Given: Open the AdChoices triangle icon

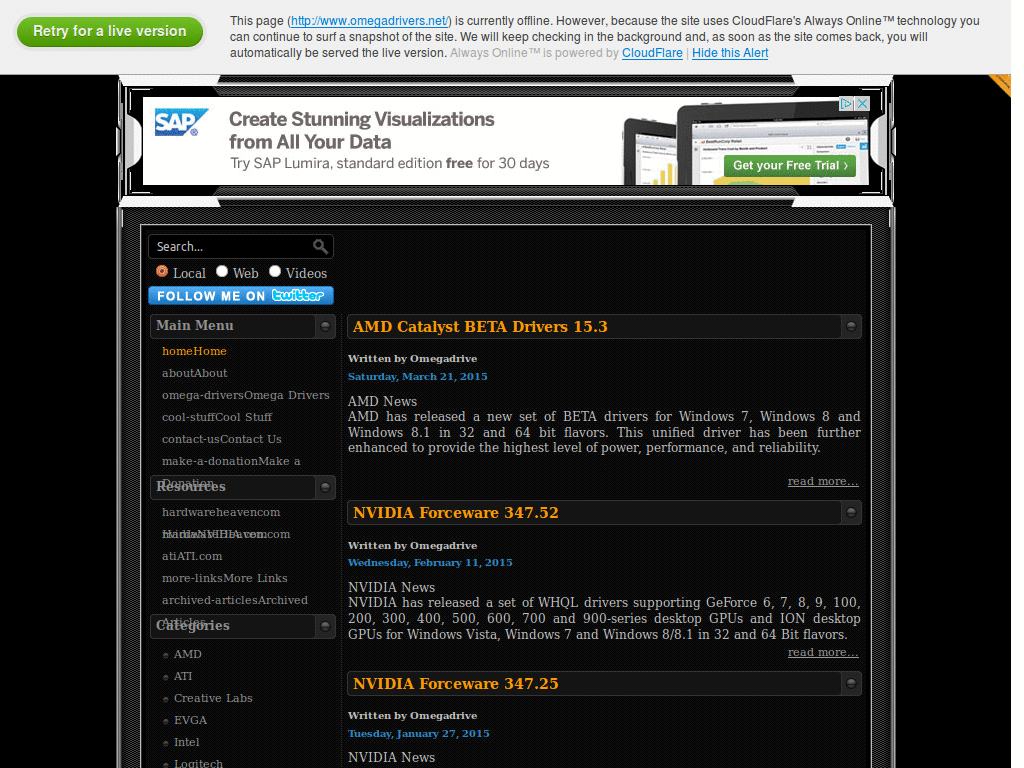Looking at the screenshot, I should tap(846, 103).
